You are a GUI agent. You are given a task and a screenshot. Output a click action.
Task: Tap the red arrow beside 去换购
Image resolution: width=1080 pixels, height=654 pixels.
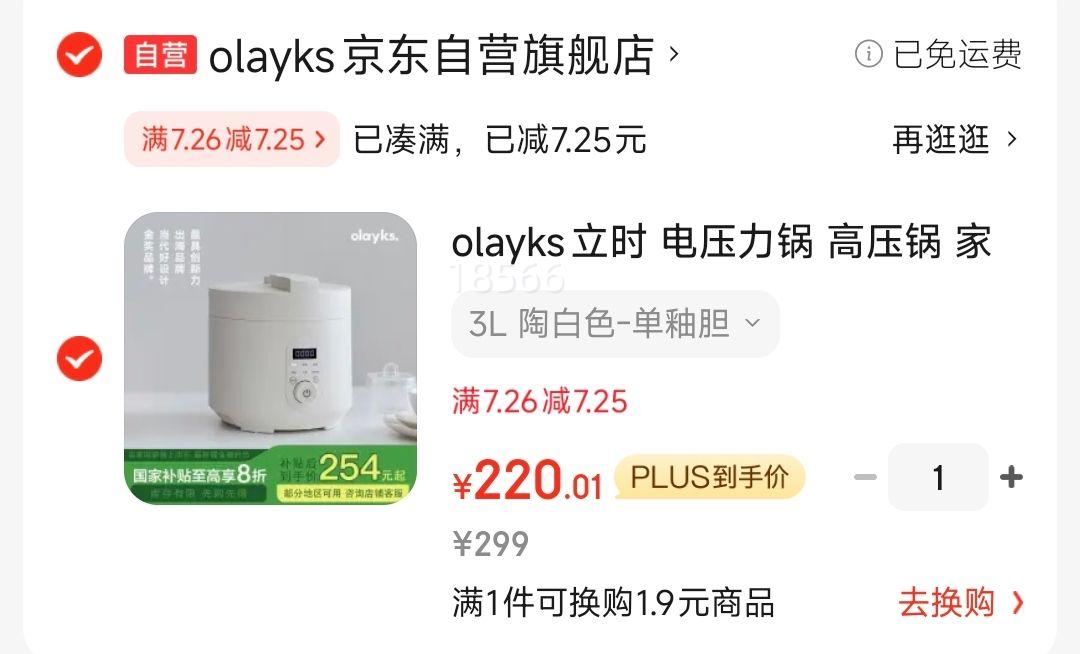click(x=1017, y=603)
